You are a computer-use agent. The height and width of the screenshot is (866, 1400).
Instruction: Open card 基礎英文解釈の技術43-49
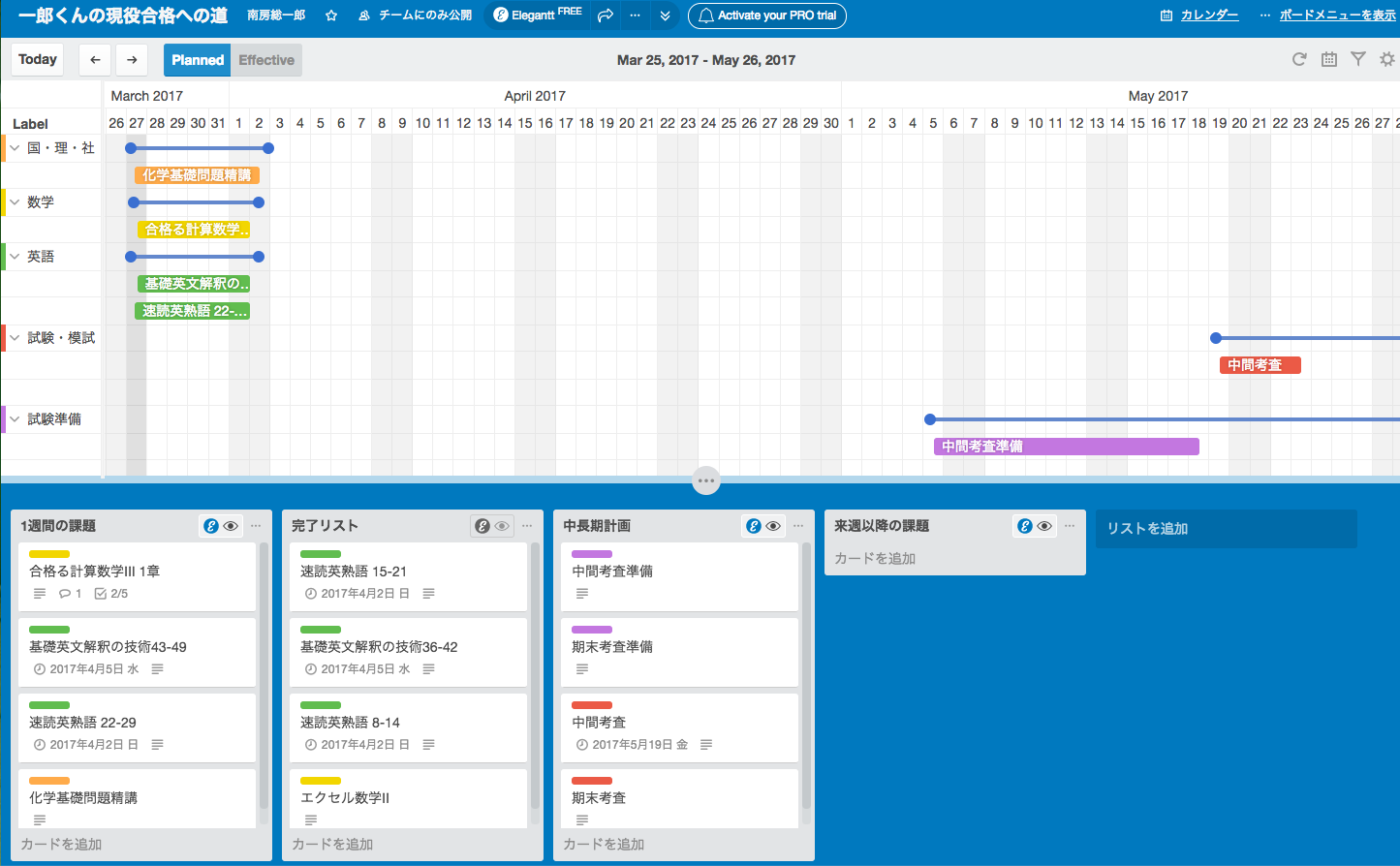(x=137, y=652)
